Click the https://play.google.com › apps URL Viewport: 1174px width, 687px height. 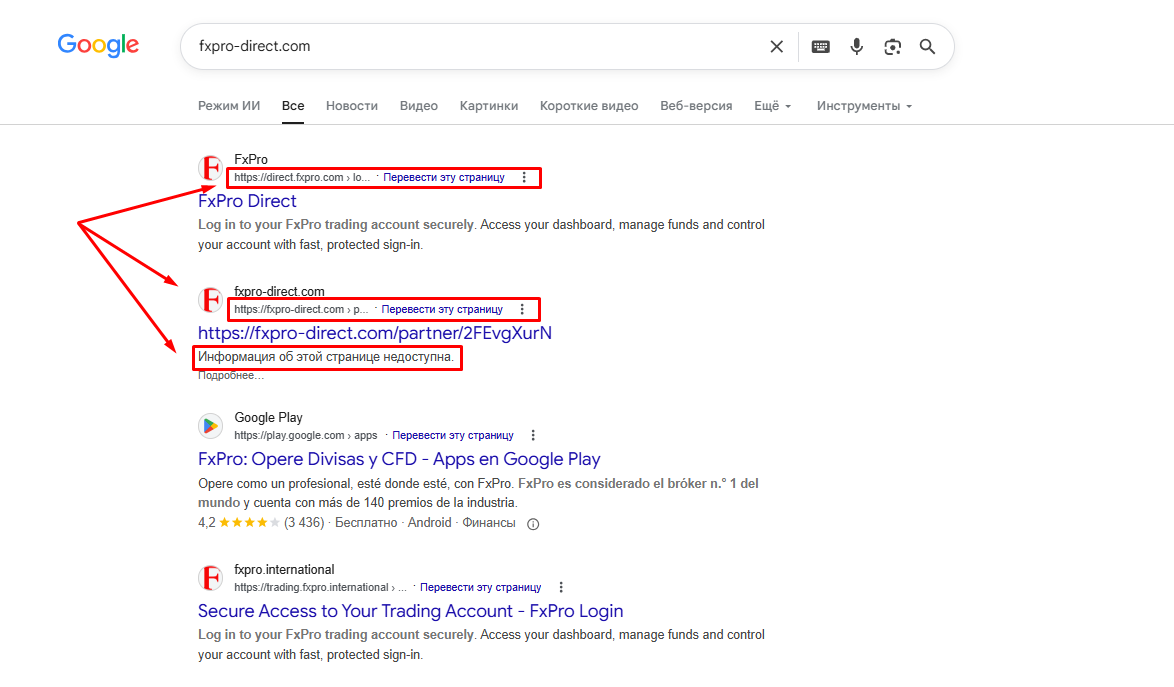(x=305, y=435)
